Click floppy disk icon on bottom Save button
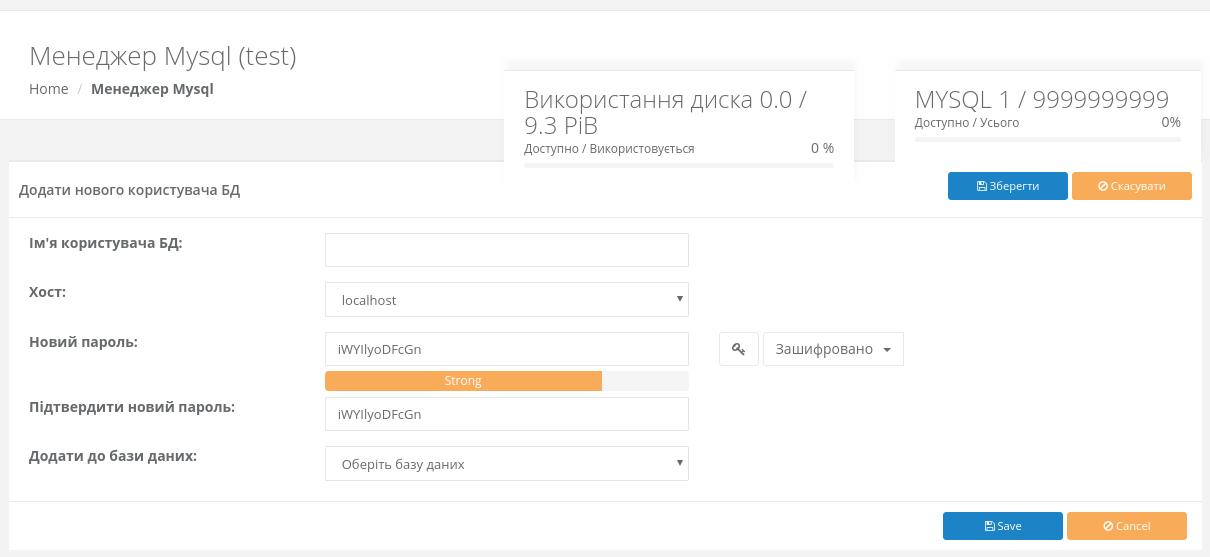The width and height of the screenshot is (1210, 557). [989, 526]
